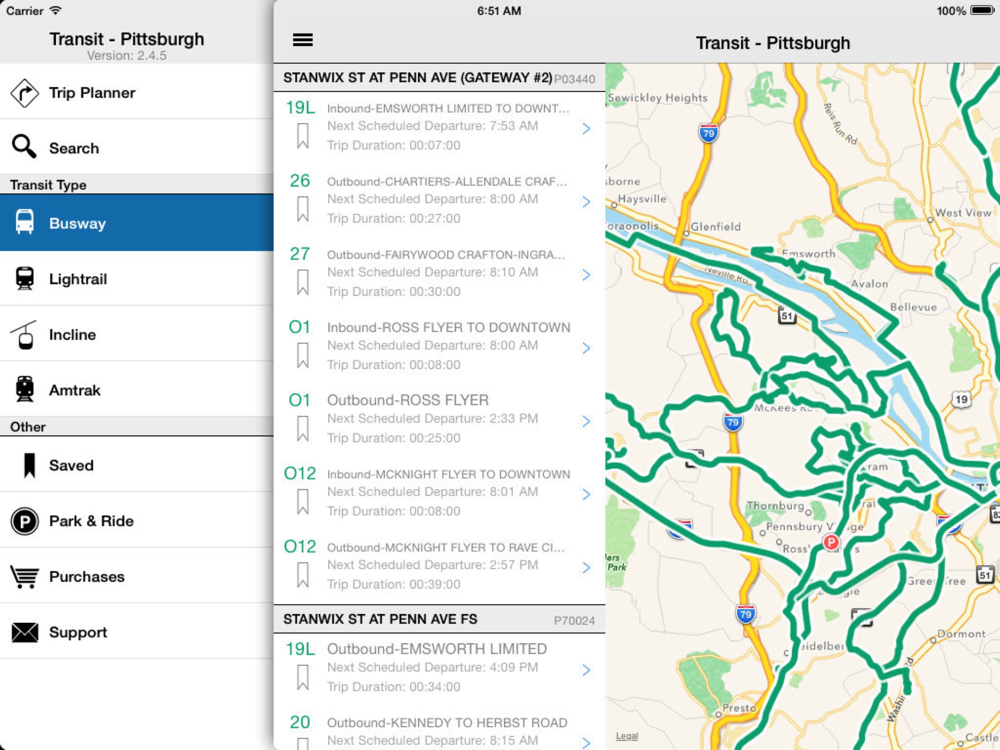The height and width of the screenshot is (750, 1000).
Task: Click route number 19L for Inbound Emsworth
Action: coord(300,108)
